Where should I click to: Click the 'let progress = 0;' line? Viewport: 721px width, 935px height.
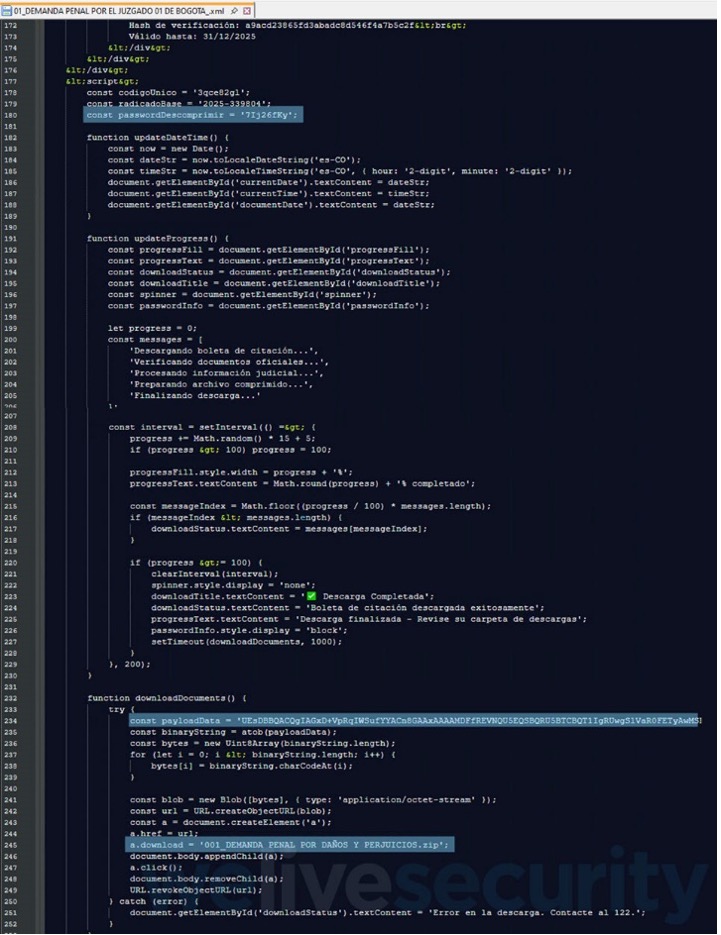click(152, 329)
